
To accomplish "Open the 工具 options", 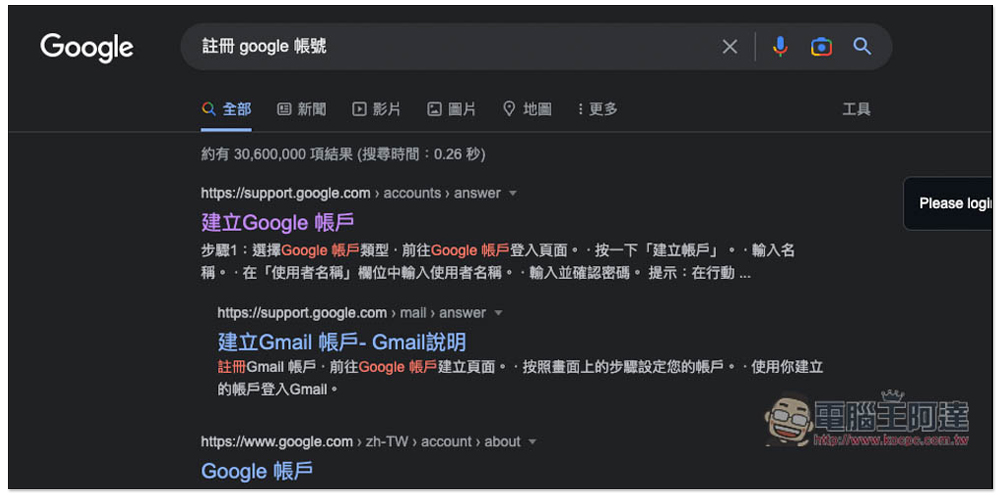I will tap(857, 109).
